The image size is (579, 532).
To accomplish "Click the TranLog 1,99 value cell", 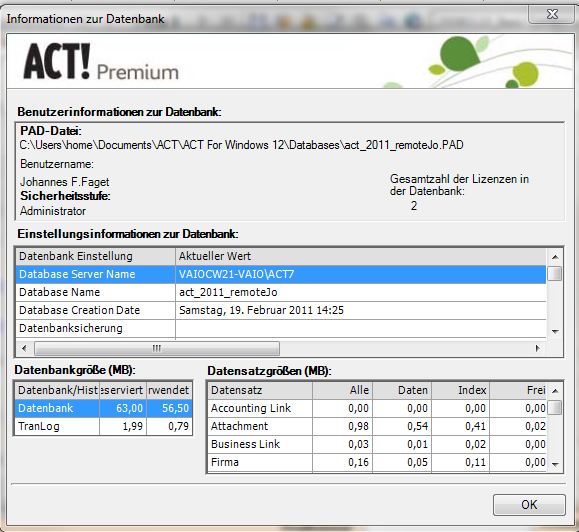I will 123,426.
